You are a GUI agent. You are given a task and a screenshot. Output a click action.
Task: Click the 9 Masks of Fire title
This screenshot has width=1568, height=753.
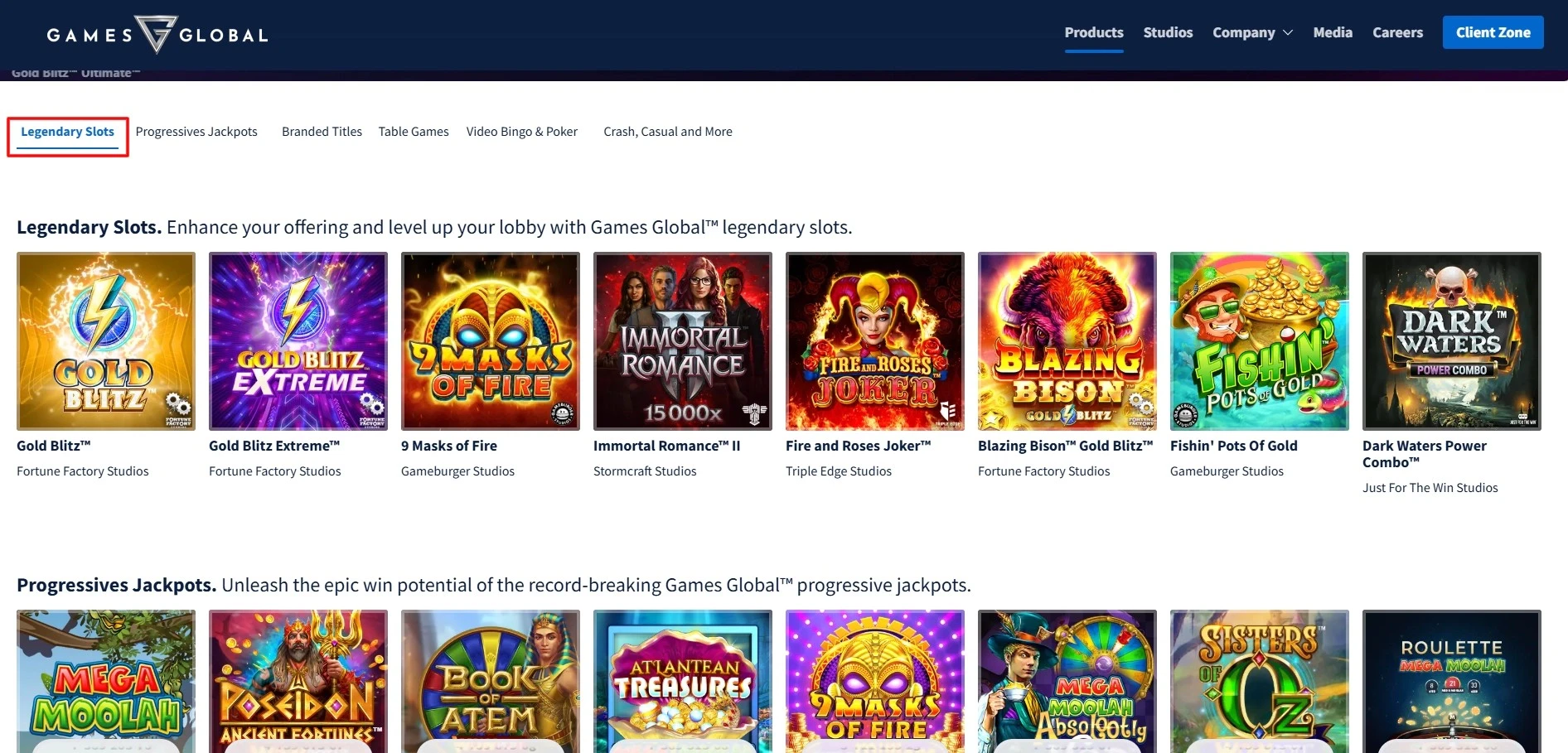pos(449,446)
